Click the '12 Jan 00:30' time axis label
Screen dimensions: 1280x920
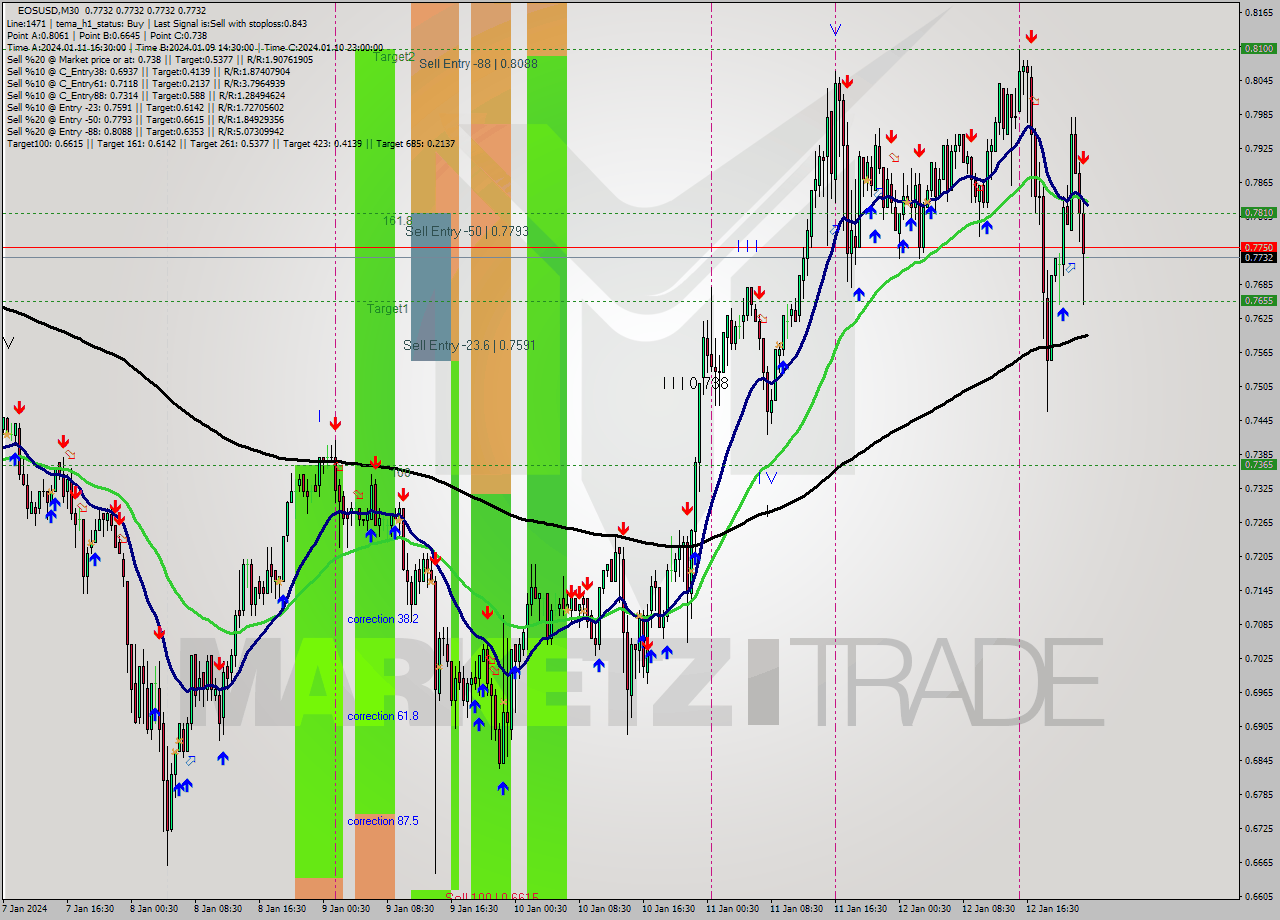coord(924,909)
